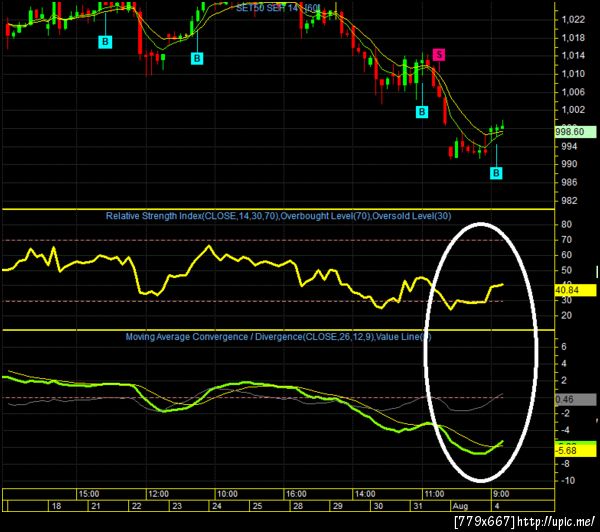The width and height of the screenshot is (600, 532).
Task: Click the MACD scale label -10
Action: [568, 480]
